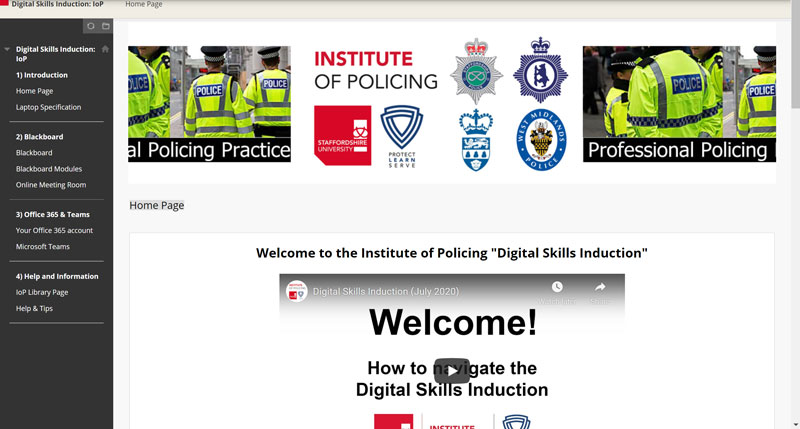This screenshot has height=429, width=800.
Task: Open the Home Page sidebar link
Action: [34, 91]
